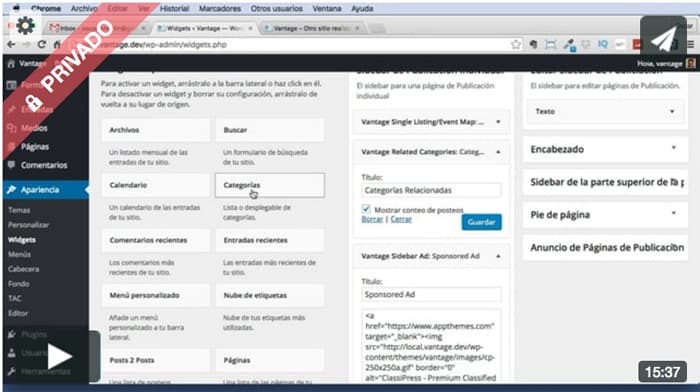Click the user avatar next to Hola, vantage
This screenshot has width=700, height=392.
click(x=690, y=63)
